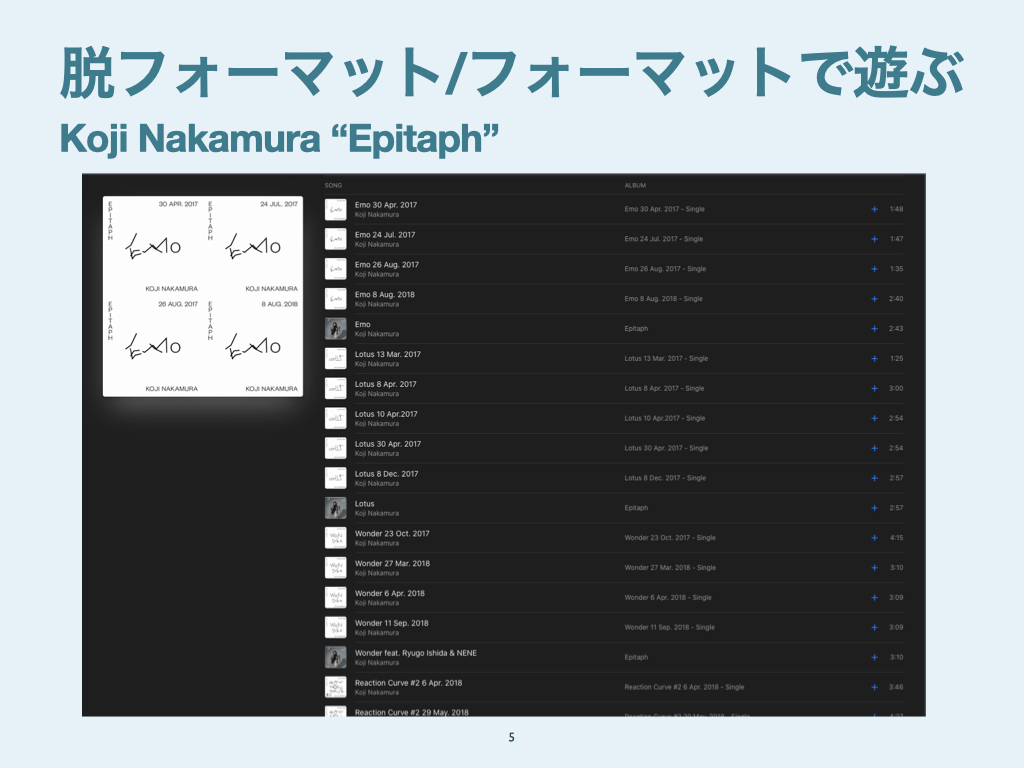Open the Epitaph album link in the Lotus row
The height and width of the screenshot is (768, 1024).
click(x=636, y=508)
